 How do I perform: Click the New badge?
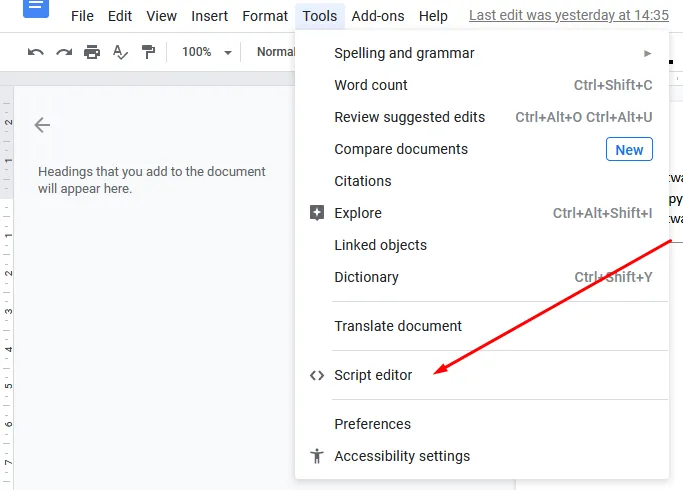tap(629, 149)
